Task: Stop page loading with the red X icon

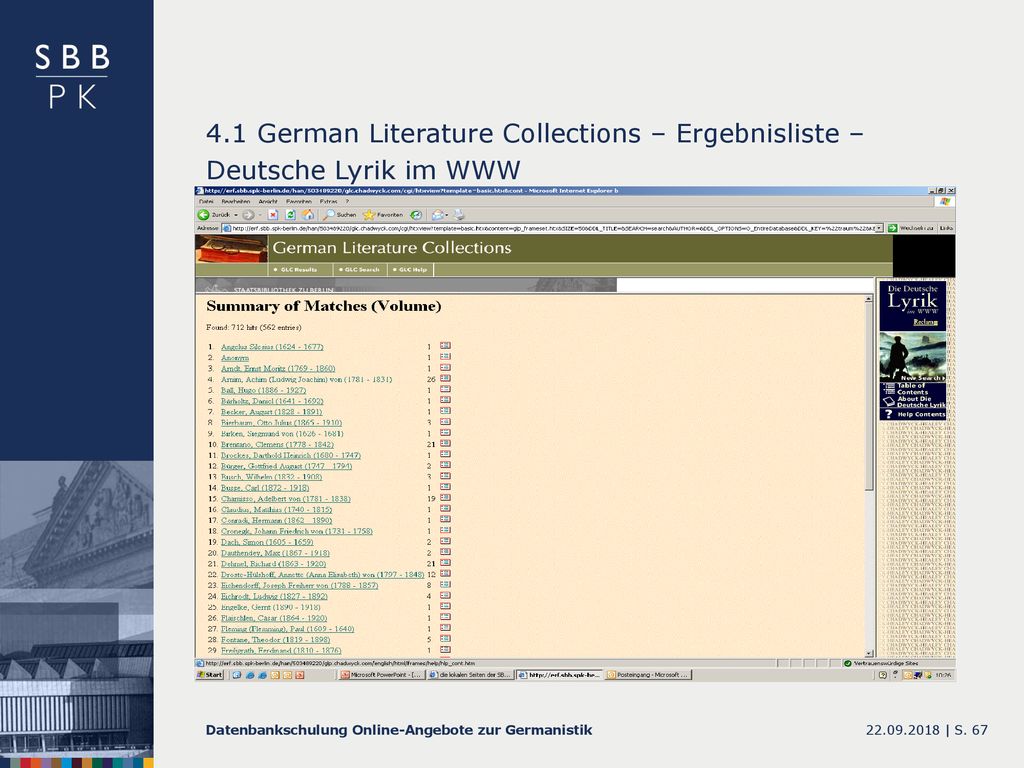Action: (x=273, y=215)
